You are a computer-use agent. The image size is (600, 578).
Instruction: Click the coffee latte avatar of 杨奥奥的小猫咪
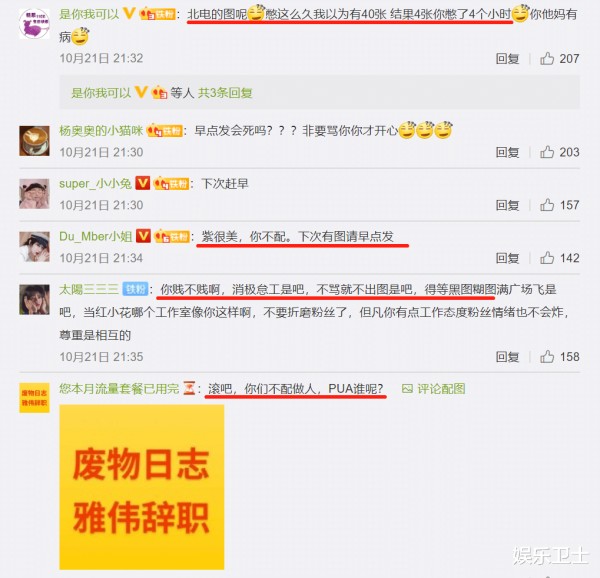tap(34, 141)
